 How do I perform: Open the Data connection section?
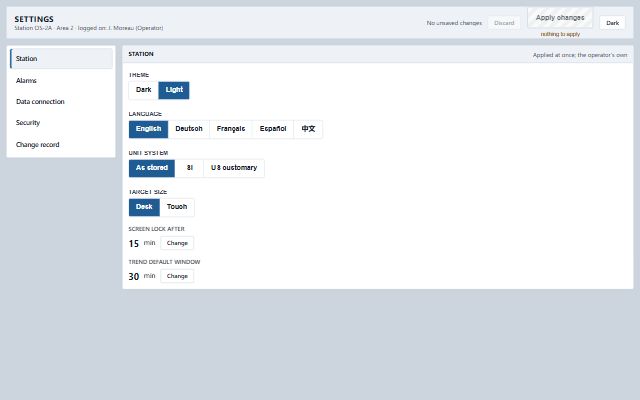point(61,102)
